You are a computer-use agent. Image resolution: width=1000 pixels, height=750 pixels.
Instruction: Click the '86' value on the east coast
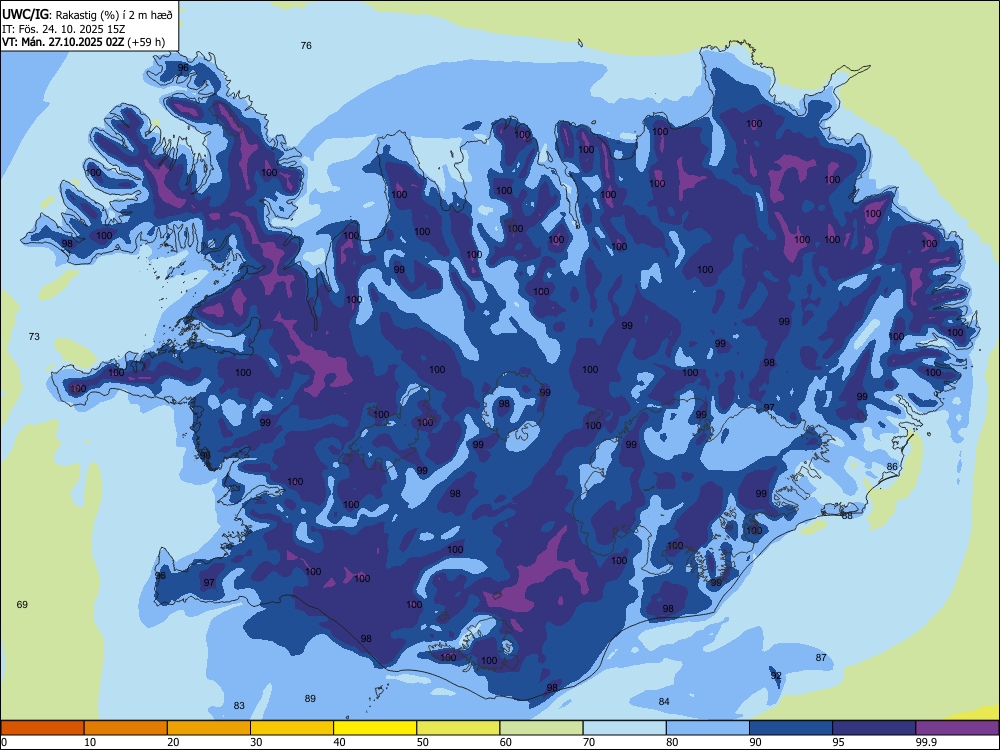pyautogui.click(x=892, y=466)
